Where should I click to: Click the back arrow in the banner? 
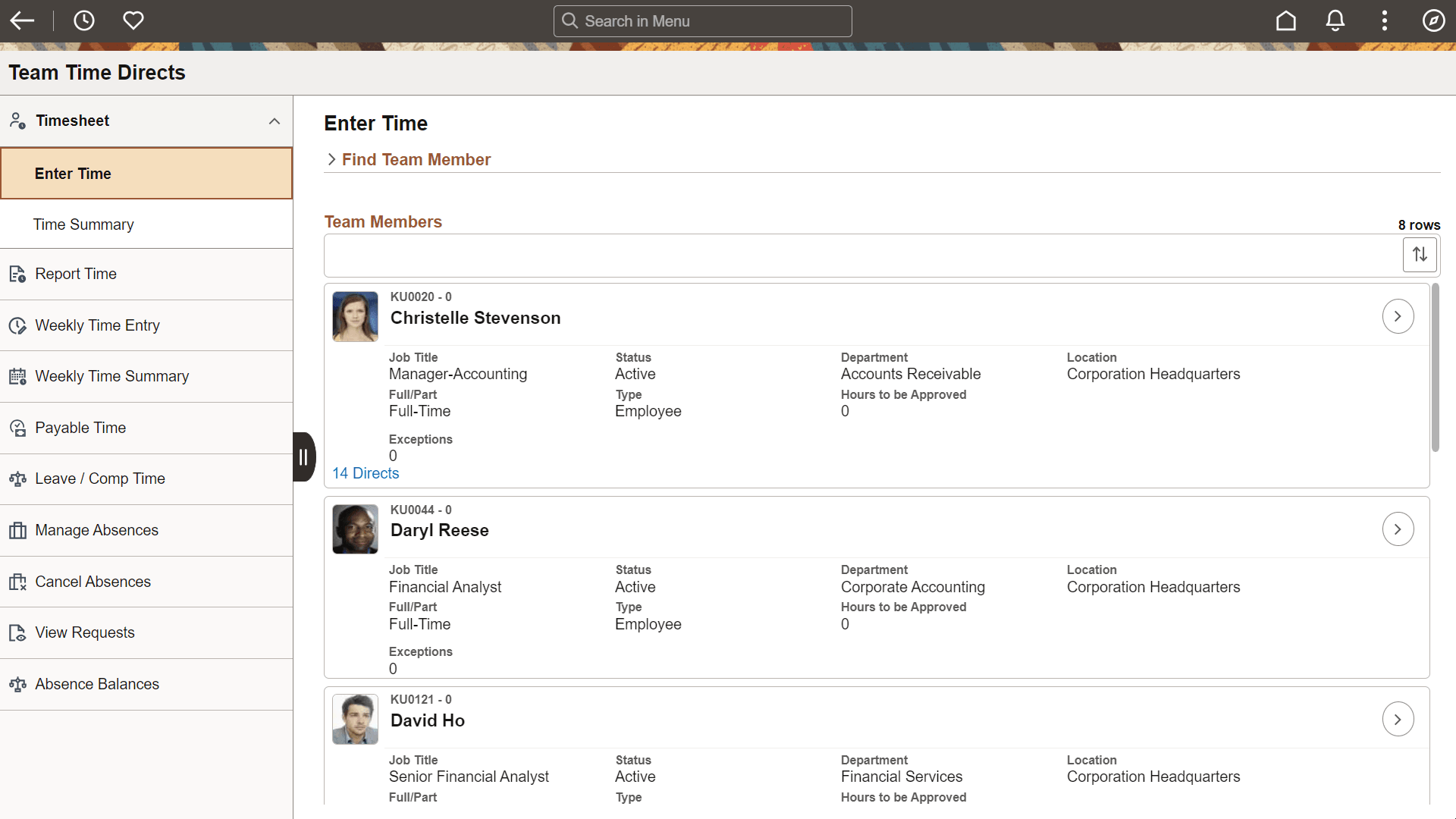[x=22, y=20]
